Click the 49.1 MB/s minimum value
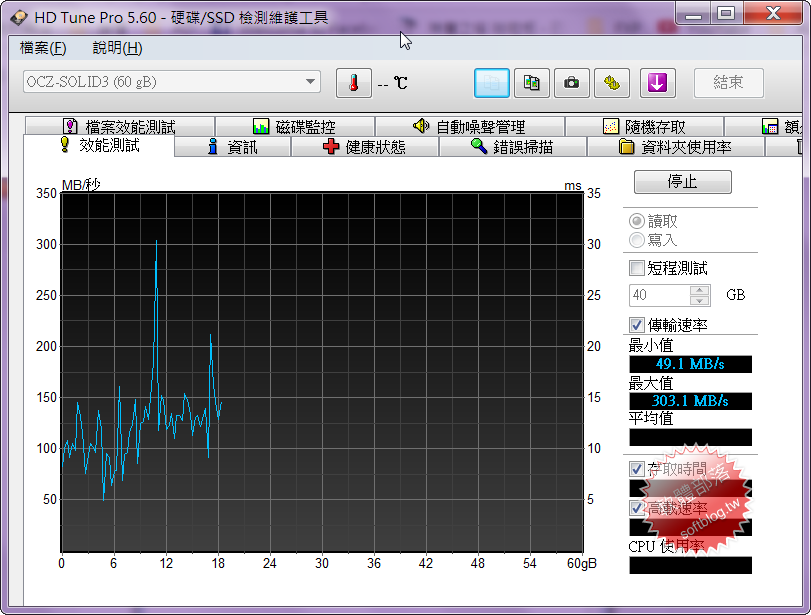The height and width of the screenshot is (615, 811). (x=690, y=364)
